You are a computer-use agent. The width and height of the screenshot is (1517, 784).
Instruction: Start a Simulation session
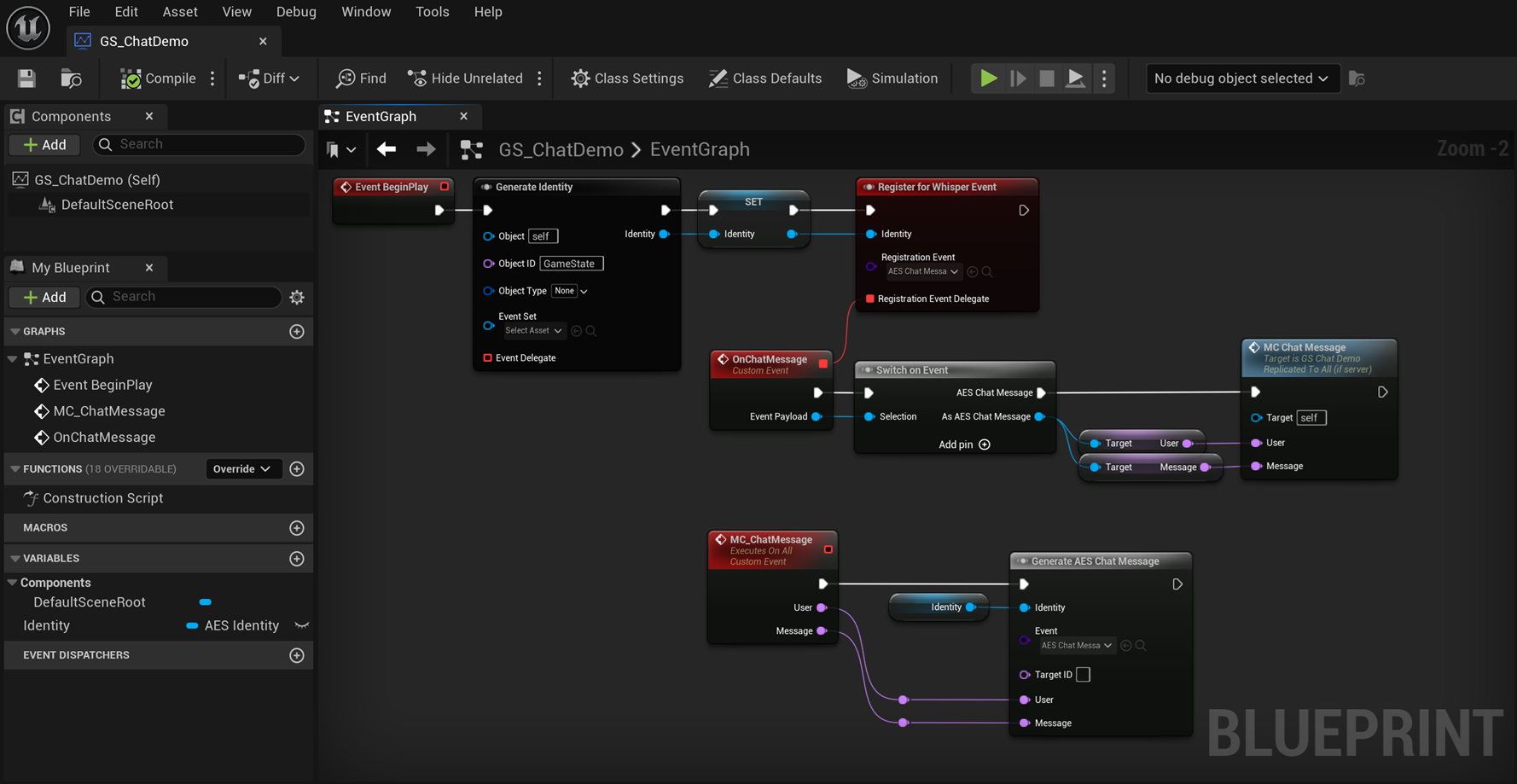click(x=892, y=78)
